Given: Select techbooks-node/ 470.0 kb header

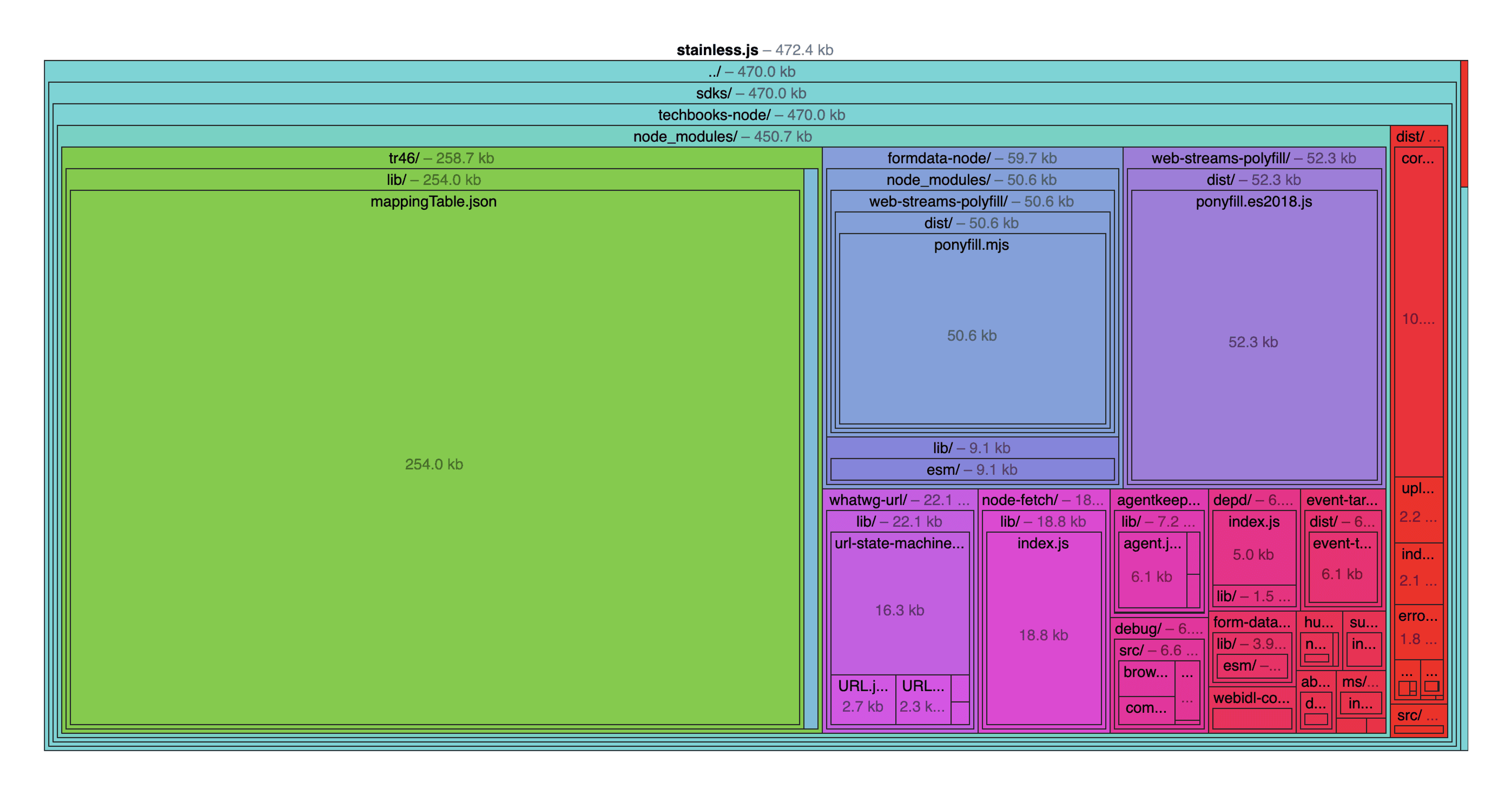Looking at the screenshot, I should tap(751, 115).
